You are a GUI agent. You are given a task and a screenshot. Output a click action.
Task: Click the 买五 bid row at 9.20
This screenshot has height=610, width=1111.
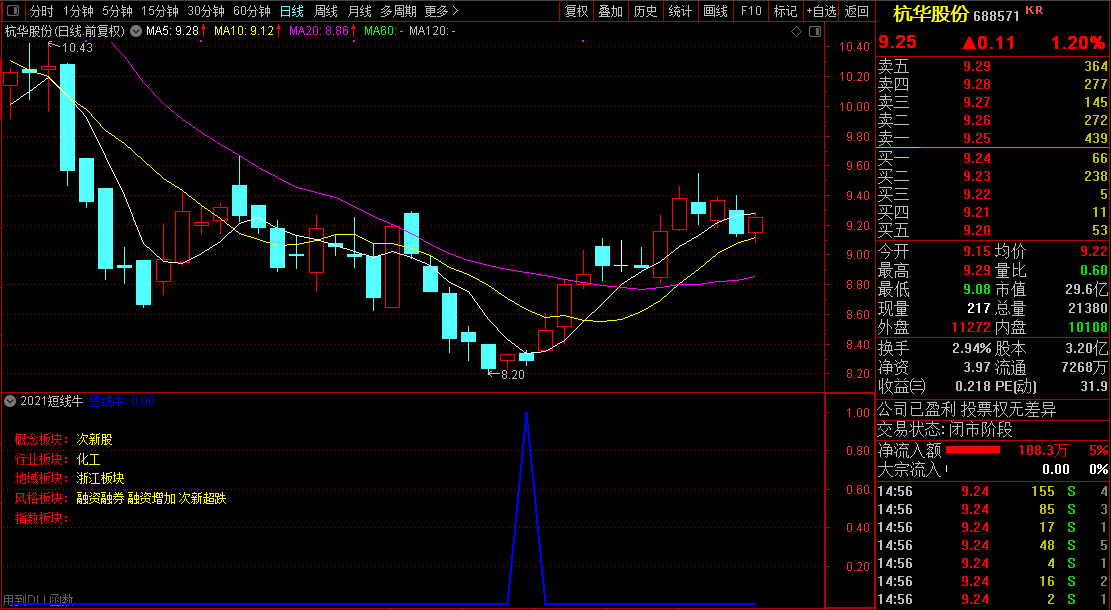(993, 230)
